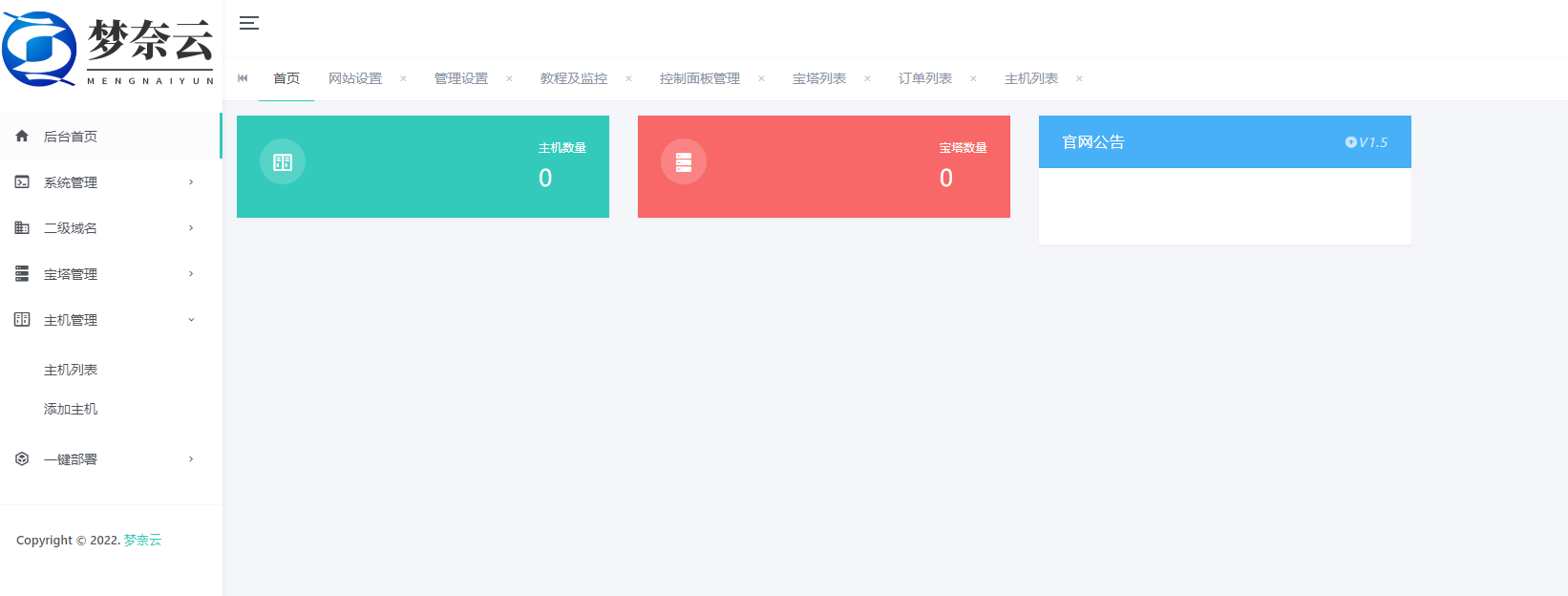Click the 宝塔数量 label

pyautogui.click(x=964, y=148)
